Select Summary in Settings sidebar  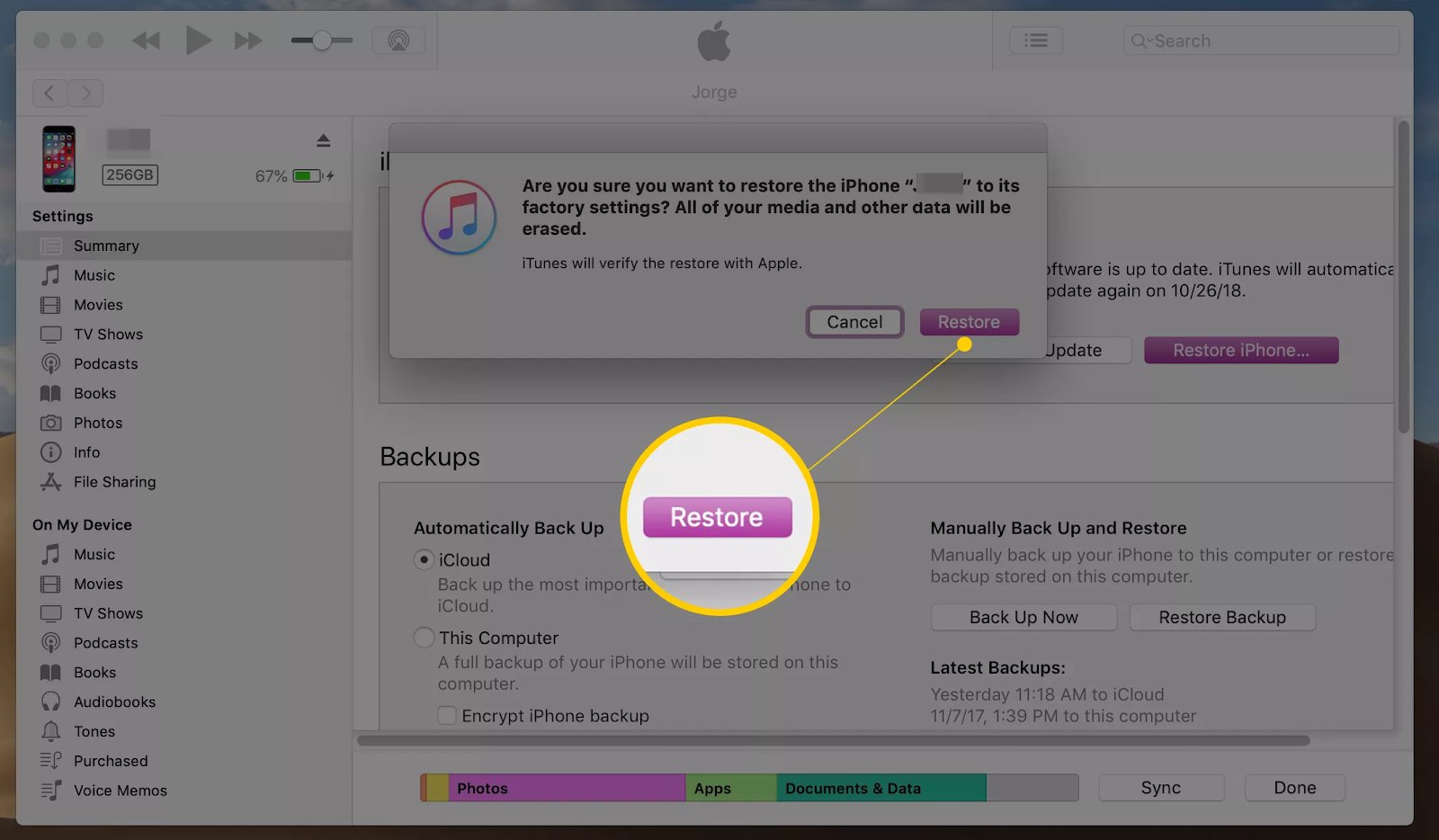[184, 246]
